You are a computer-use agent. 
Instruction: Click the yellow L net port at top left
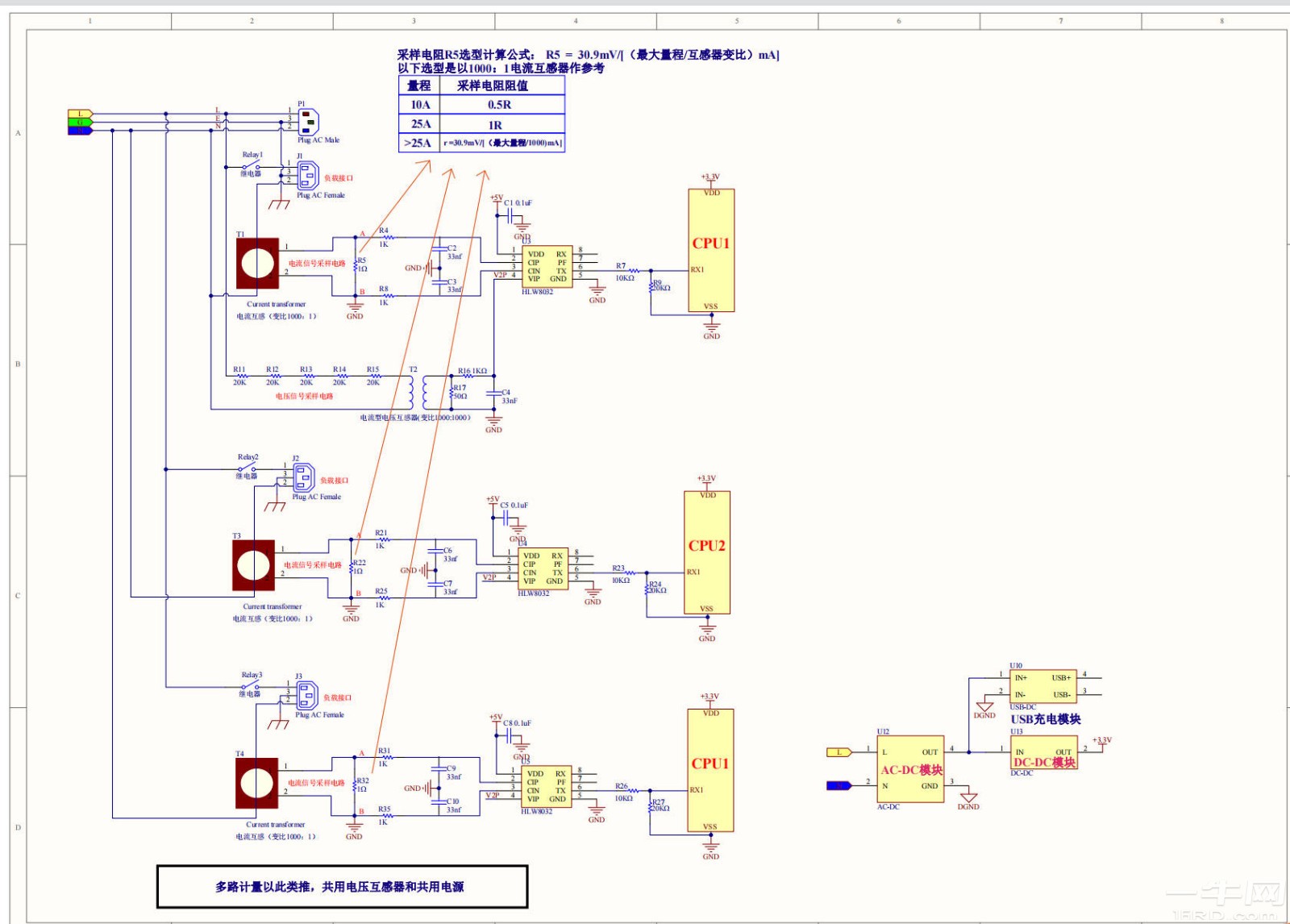(81, 114)
